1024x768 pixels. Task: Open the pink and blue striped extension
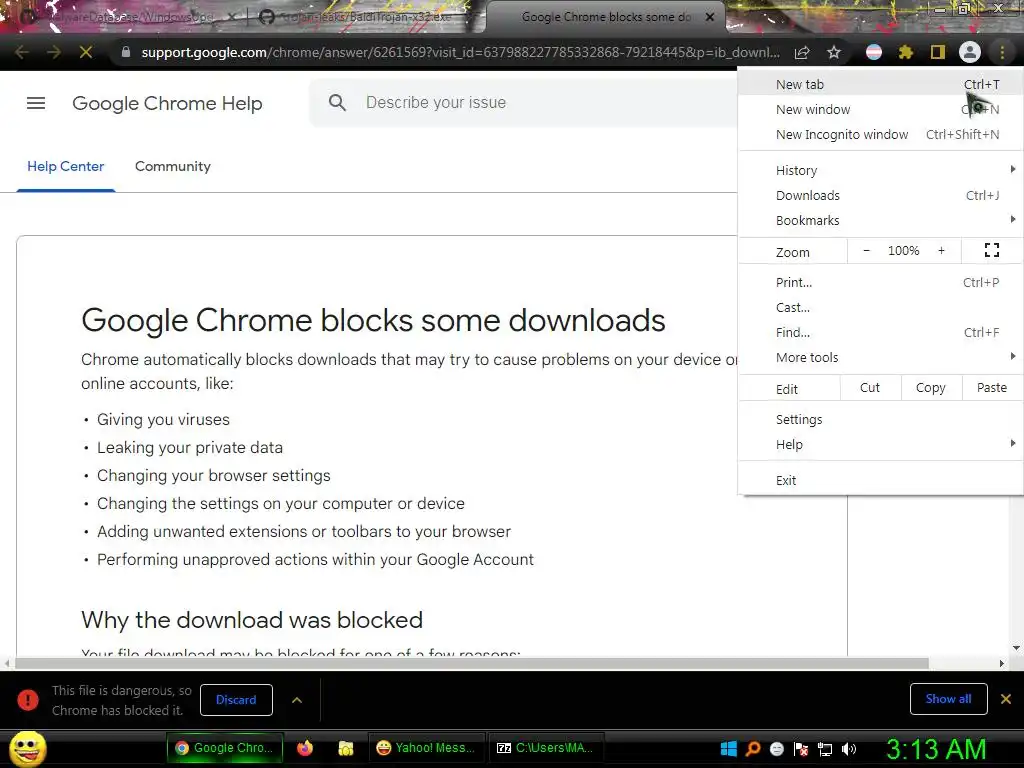(x=874, y=52)
